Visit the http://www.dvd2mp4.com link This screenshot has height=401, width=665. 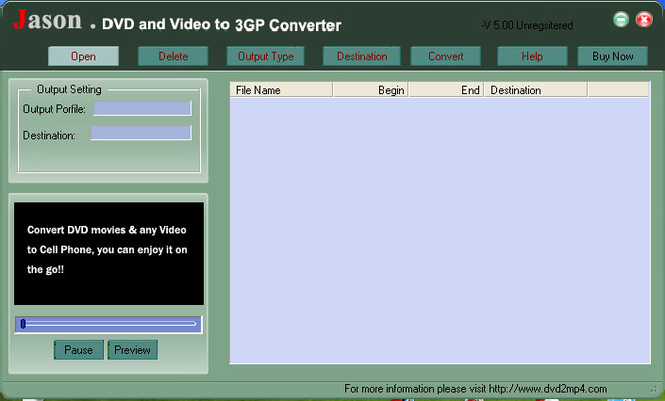pyautogui.click(x=548, y=389)
